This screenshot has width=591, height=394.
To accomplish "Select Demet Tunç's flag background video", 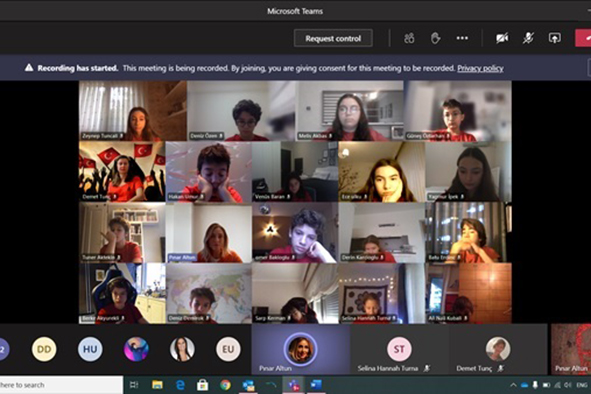I will click(x=122, y=172).
